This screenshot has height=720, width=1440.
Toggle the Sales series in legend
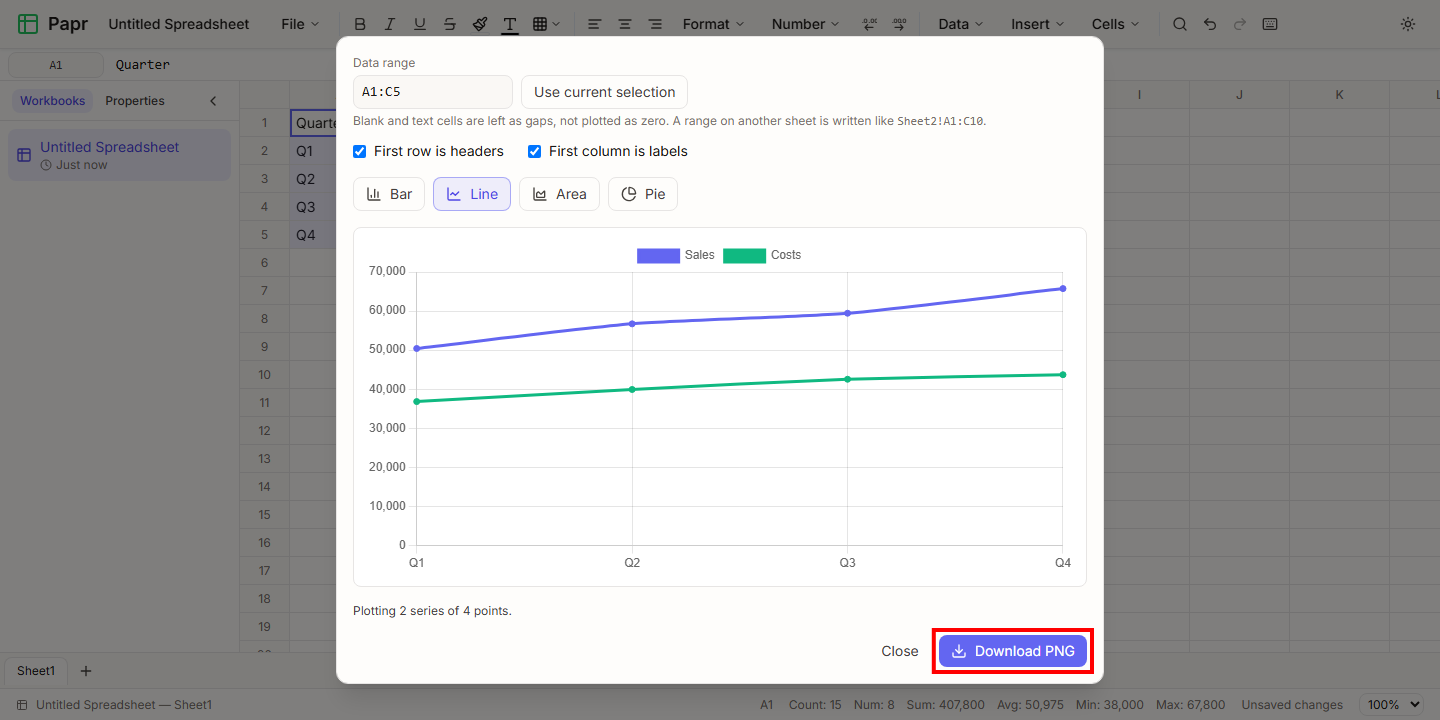coord(676,255)
